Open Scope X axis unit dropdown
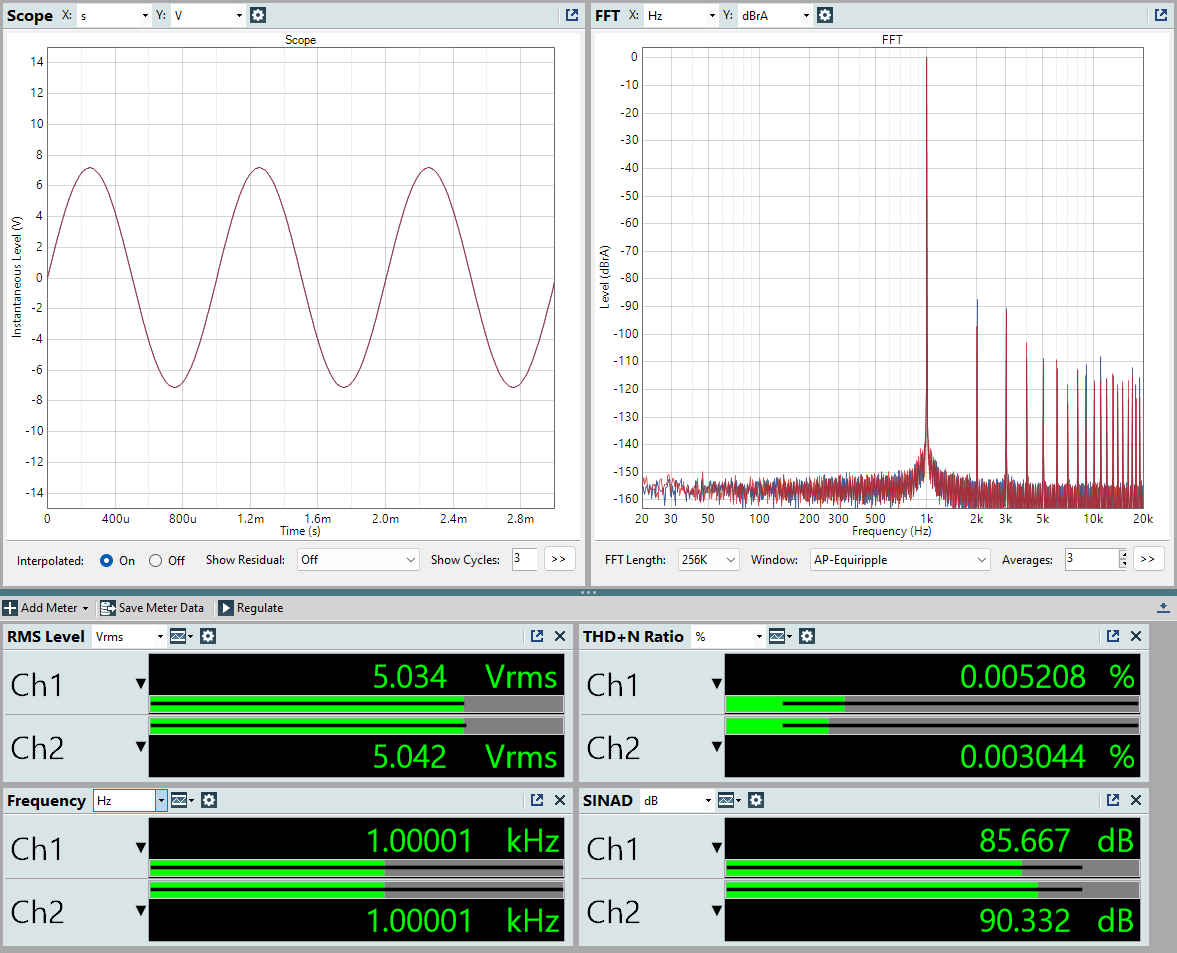 (x=114, y=15)
